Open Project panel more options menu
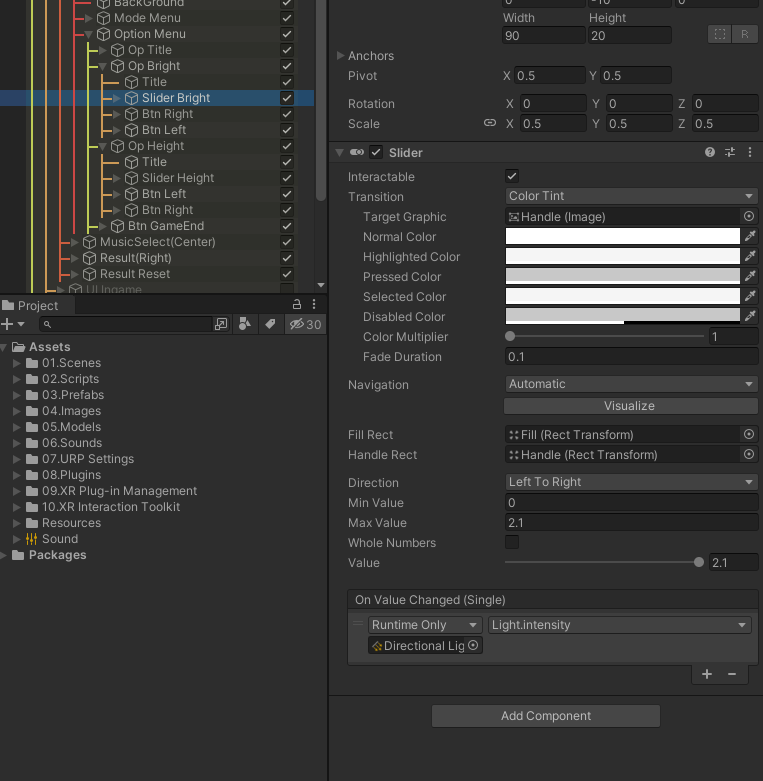Screen dimensions: 763x781 click(314, 304)
